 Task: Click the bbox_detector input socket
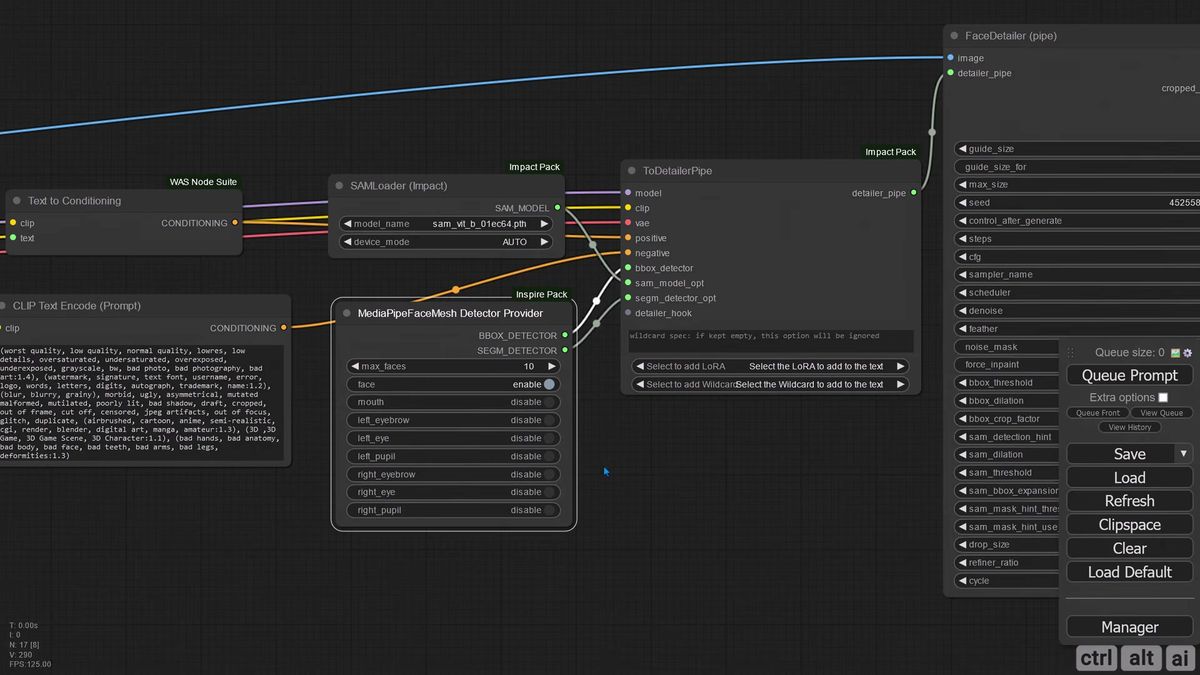628,268
